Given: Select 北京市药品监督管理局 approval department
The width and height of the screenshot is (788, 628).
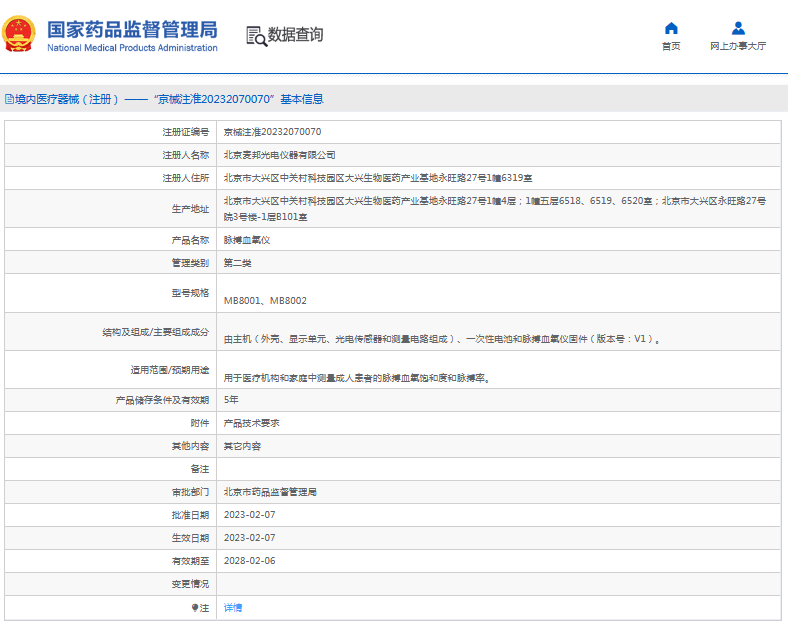Looking at the screenshot, I should click(270, 492).
